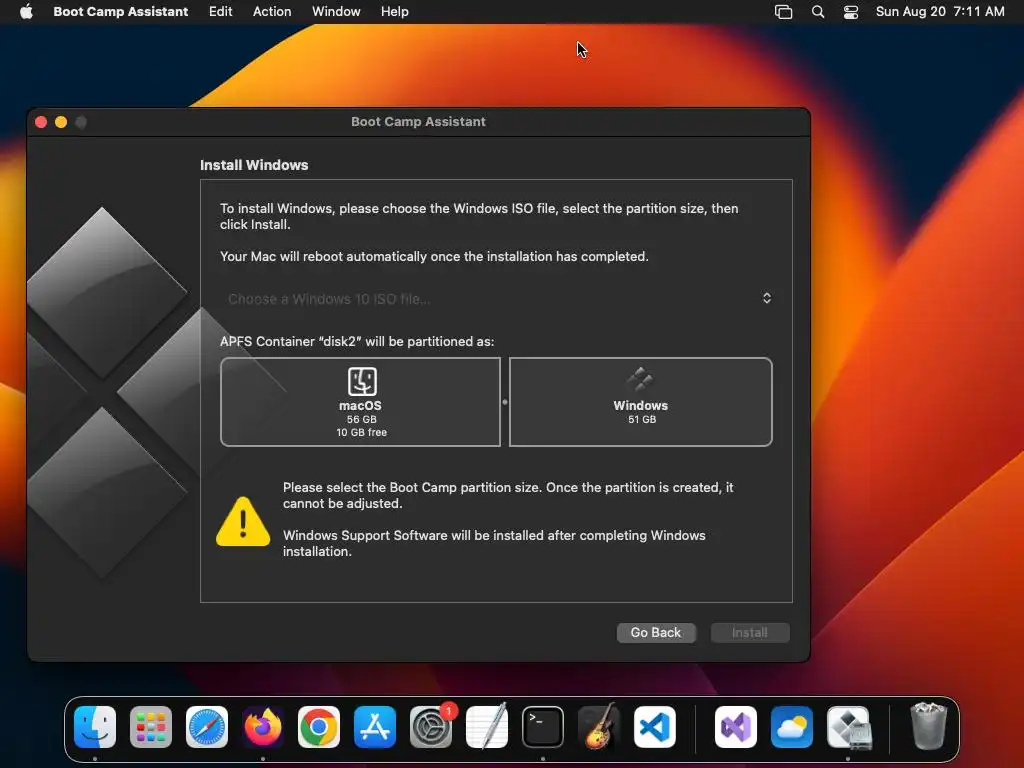Open the Boot Camp Assistant app menu
This screenshot has width=1024, height=768.
[121, 12]
